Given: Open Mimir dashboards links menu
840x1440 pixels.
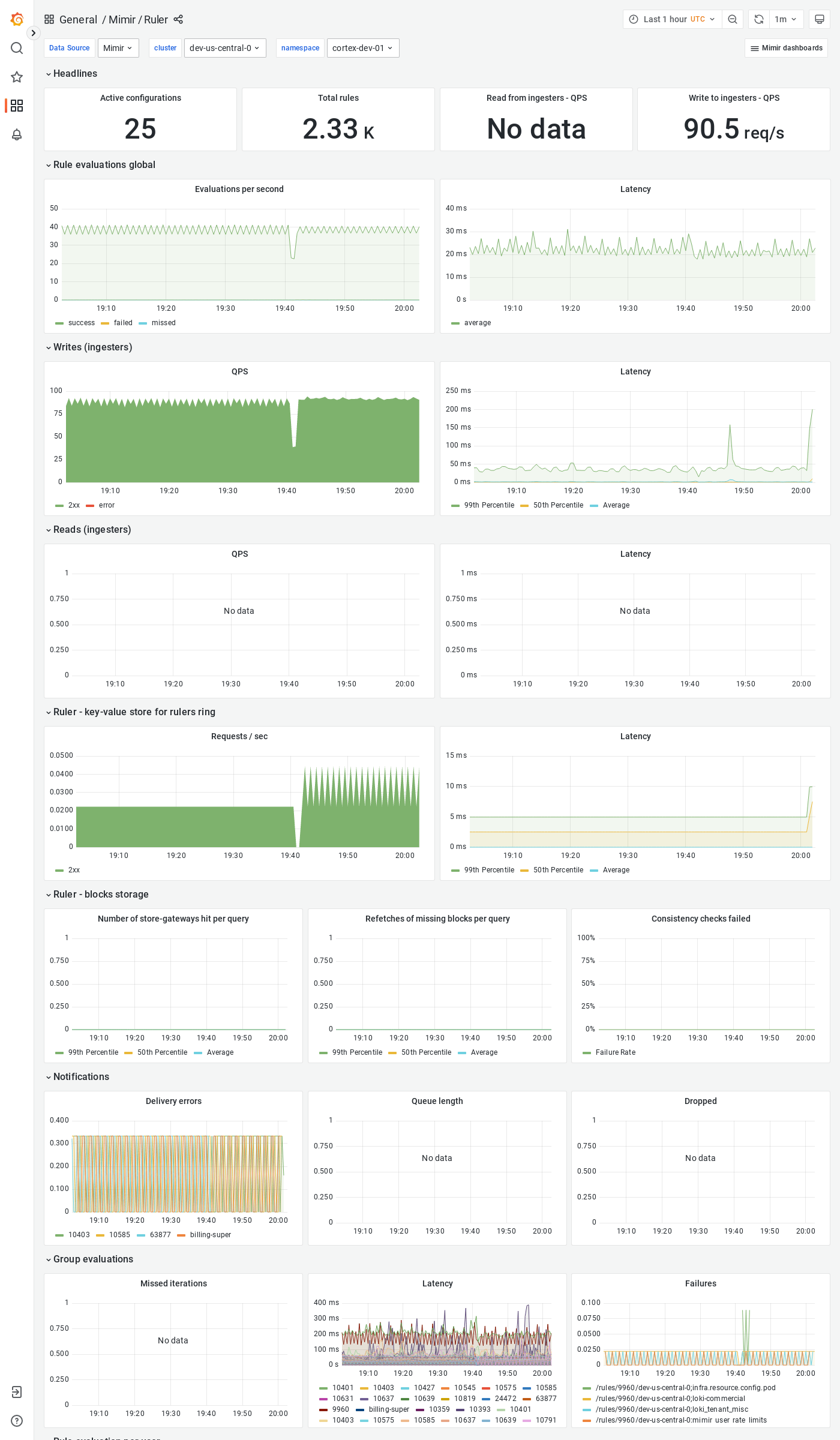Looking at the screenshot, I should (786, 48).
